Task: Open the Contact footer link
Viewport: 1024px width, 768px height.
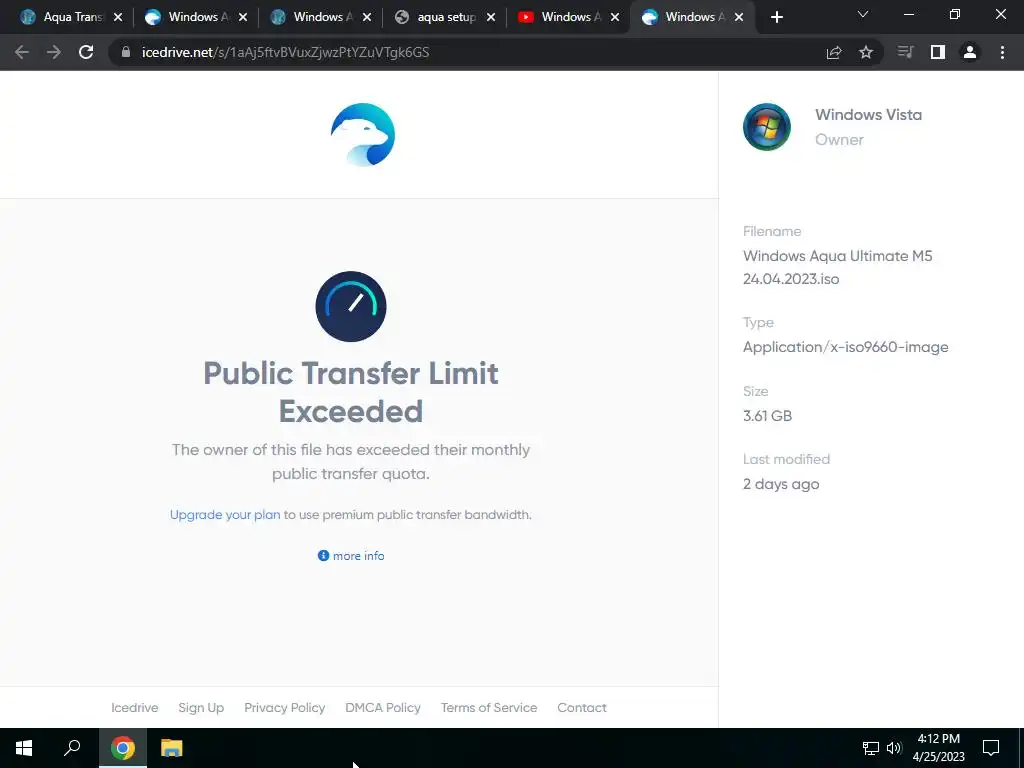Action: pyautogui.click(x=582, y=707)
